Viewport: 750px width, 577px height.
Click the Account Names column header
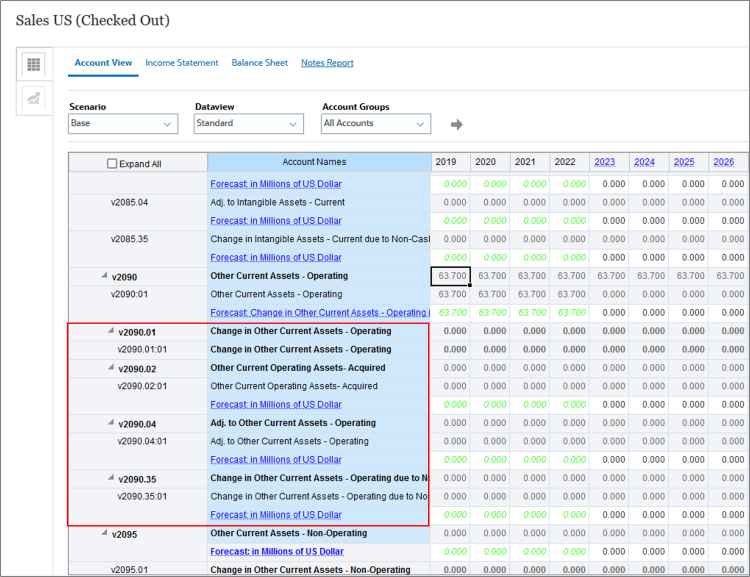314,162
